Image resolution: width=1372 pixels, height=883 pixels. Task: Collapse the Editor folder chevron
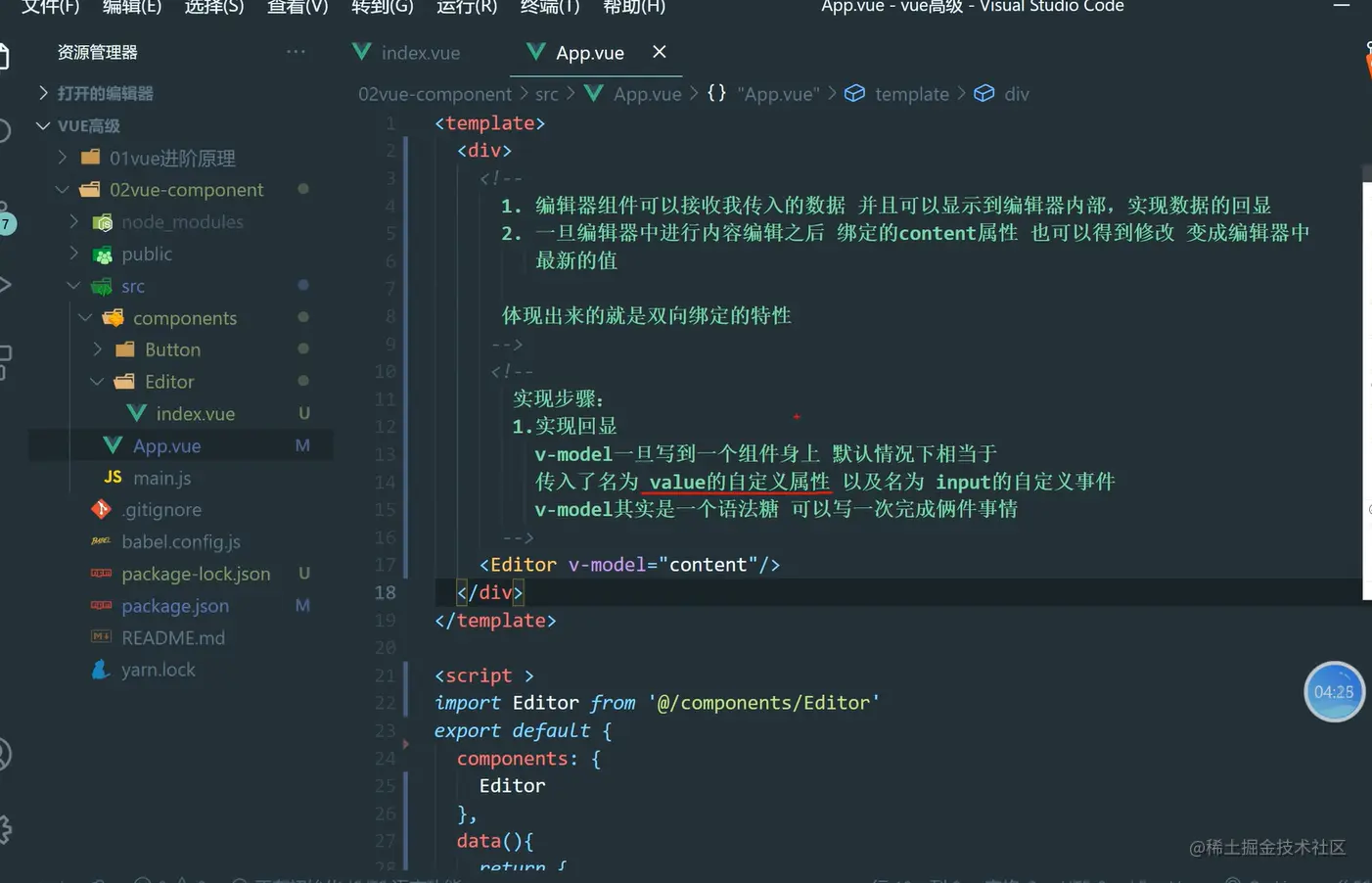tap(98, 382)
